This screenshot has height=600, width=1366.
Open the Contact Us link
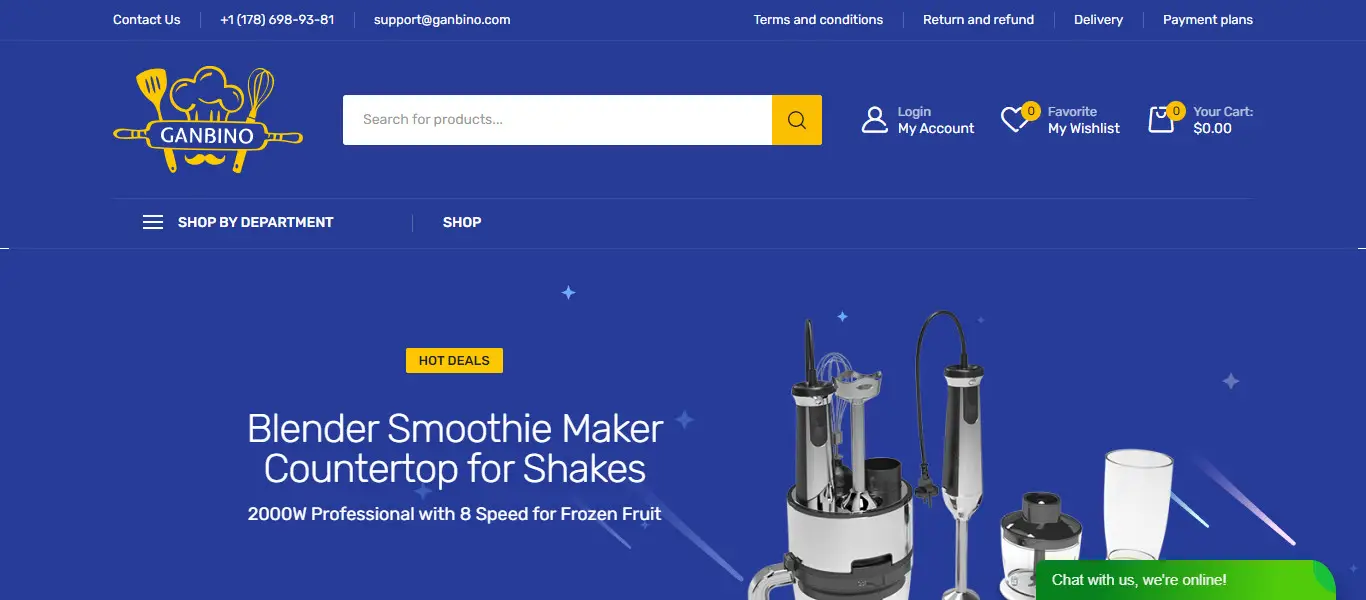[147, 20]
